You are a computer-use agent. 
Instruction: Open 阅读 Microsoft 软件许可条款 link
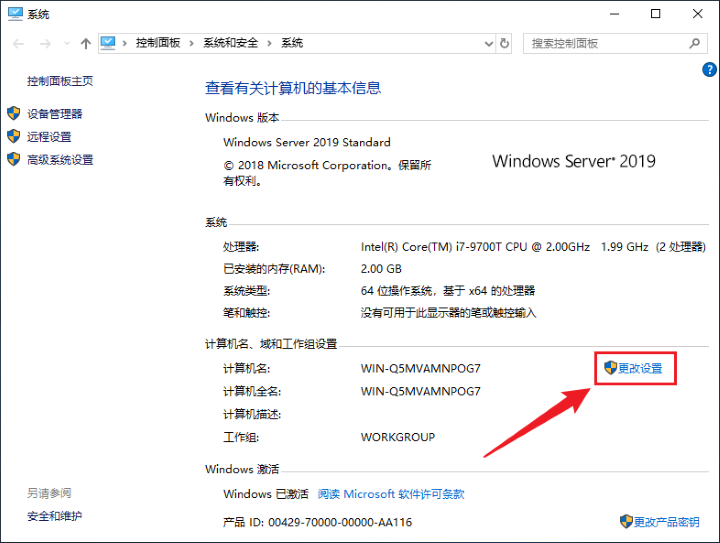(x=391, y=494)
